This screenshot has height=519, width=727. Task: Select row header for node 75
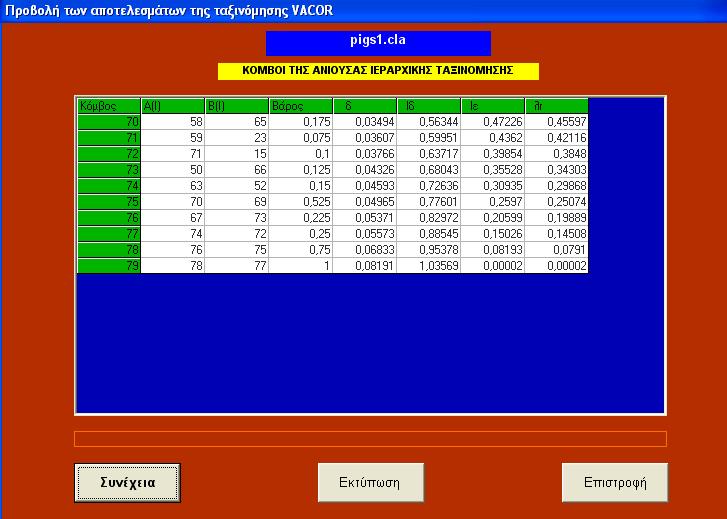[108, 202]
